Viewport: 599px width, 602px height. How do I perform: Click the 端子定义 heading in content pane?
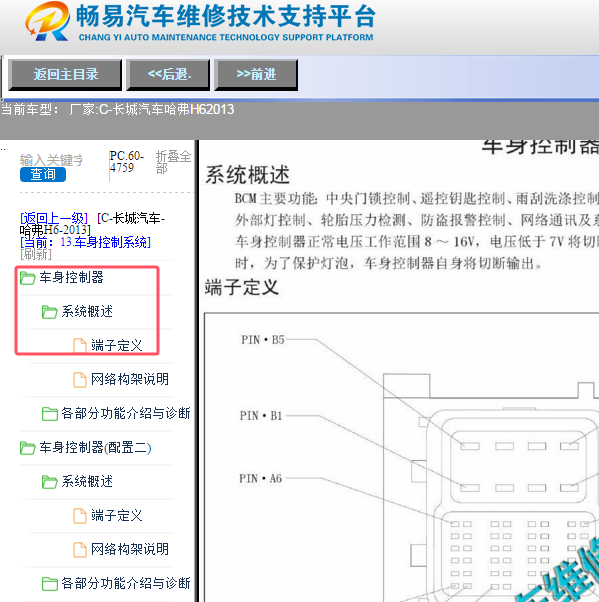click(242, 287)
